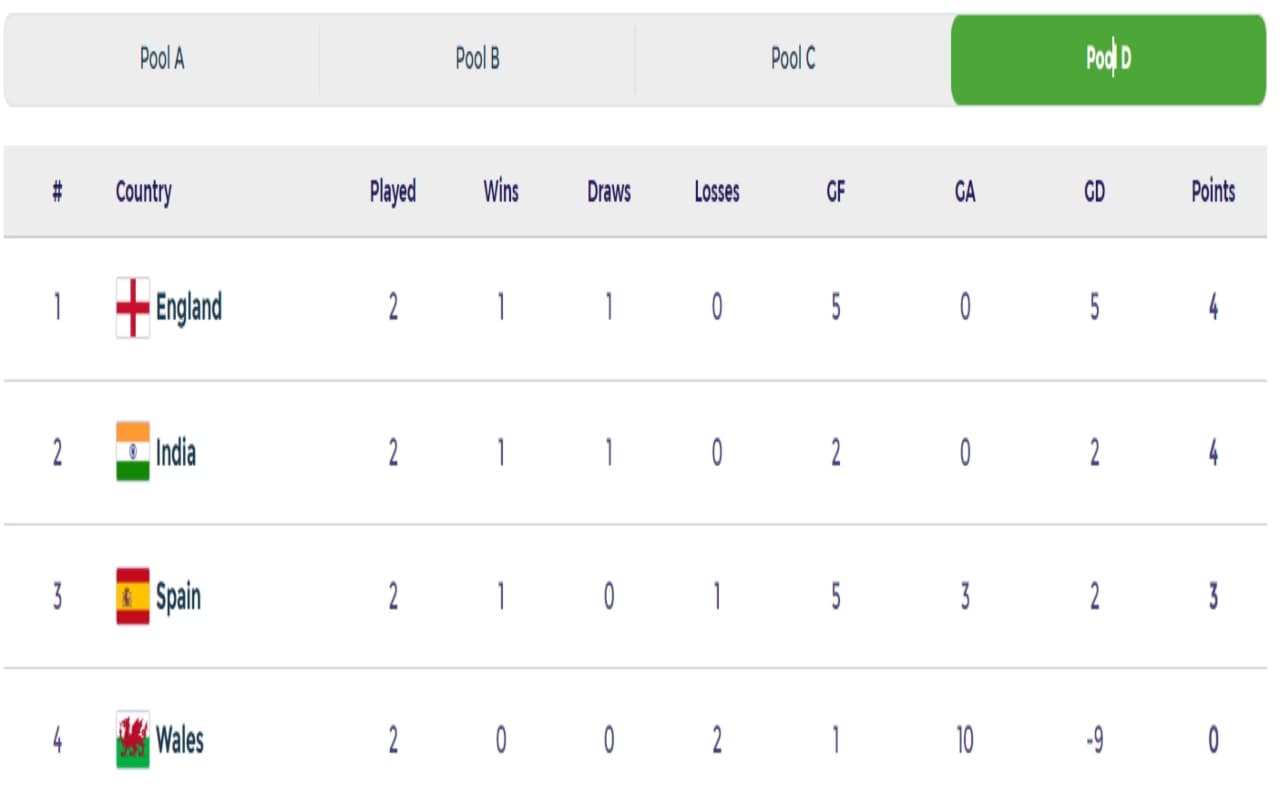
Task: Click the India flag icon
Action: point(133,452)
